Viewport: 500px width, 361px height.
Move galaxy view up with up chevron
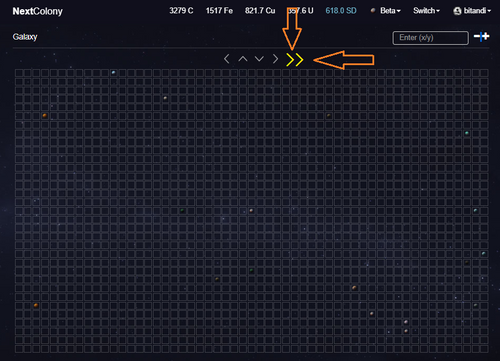tap(243, 59)
